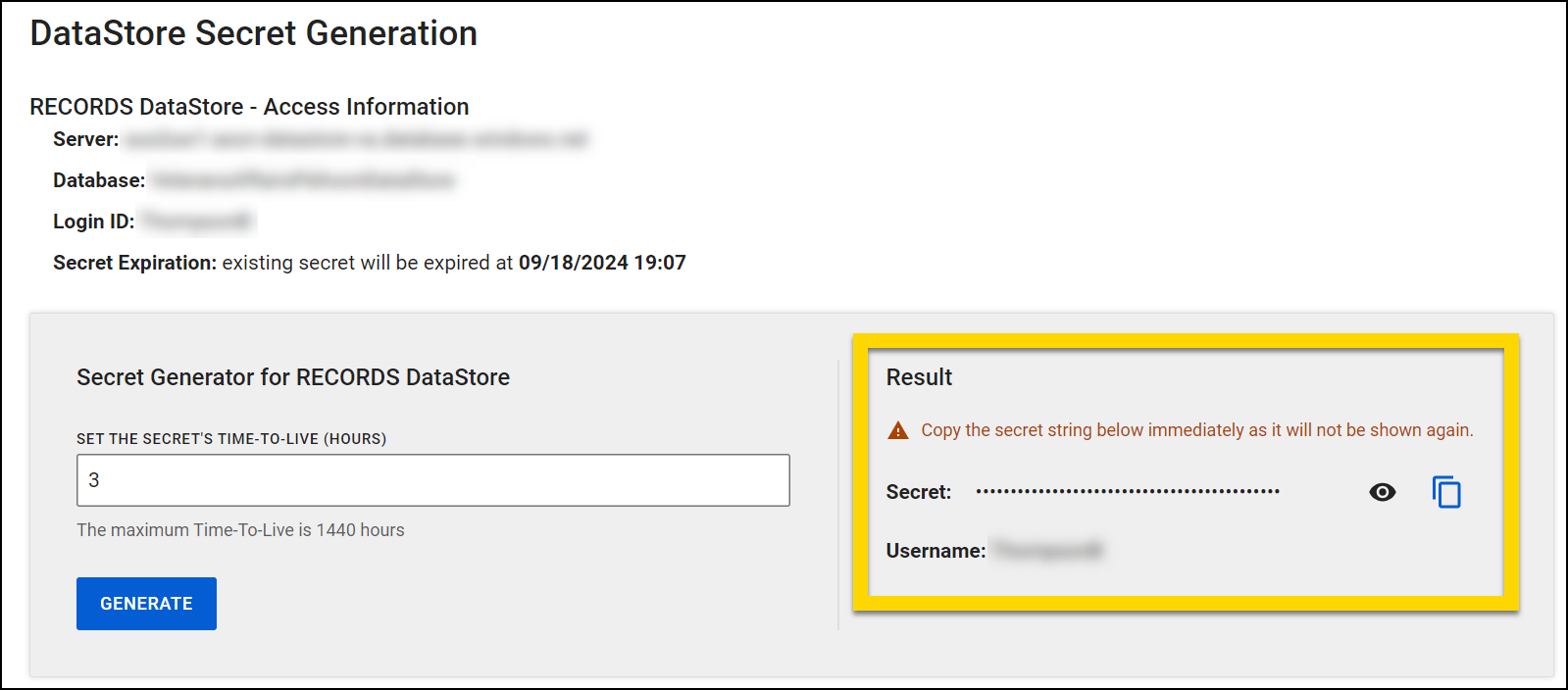Click the DataStore Secret Generation page title
The width and height of the screenshot is (1568, 690).
coord(253,33)
